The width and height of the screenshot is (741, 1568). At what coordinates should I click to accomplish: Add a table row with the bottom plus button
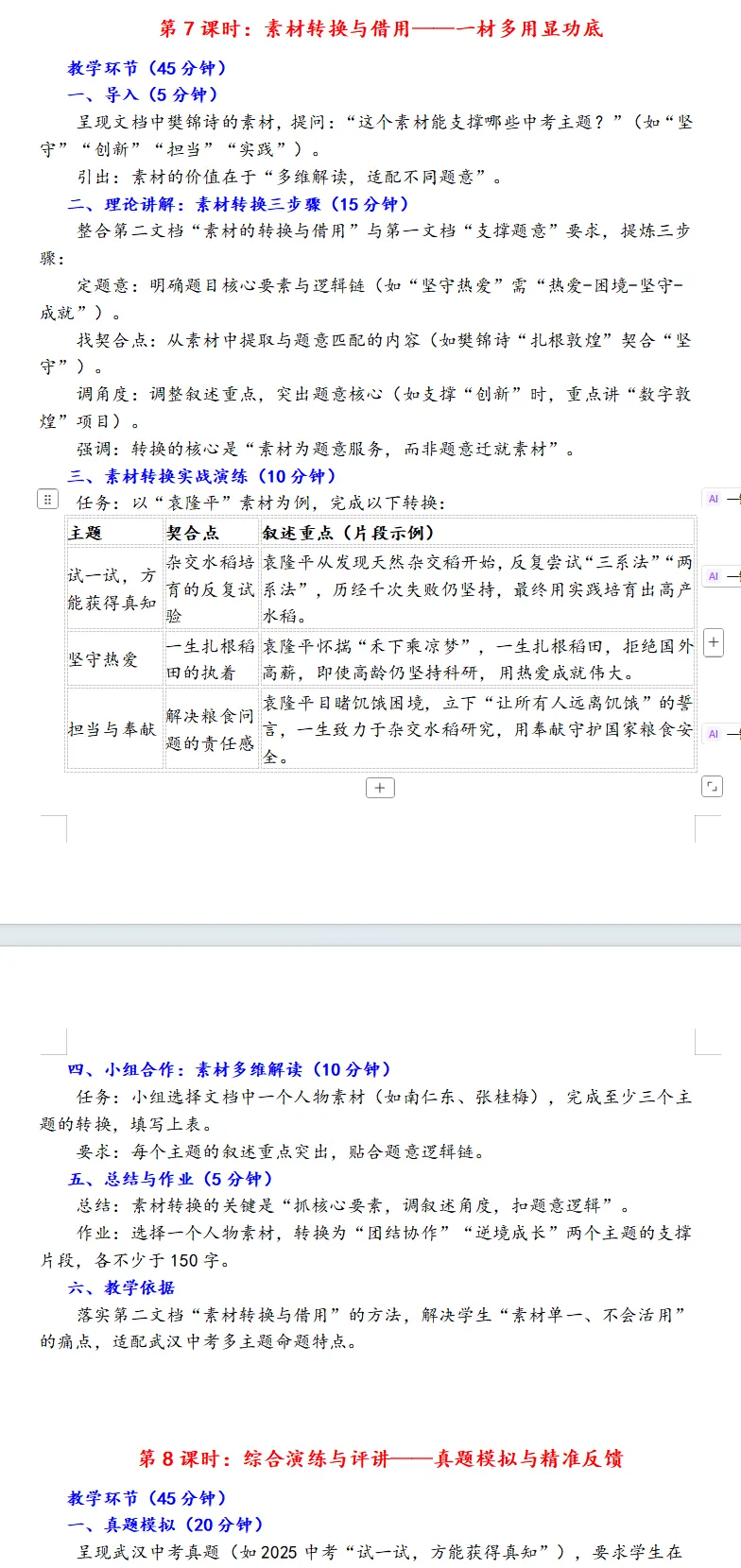(x=380, y=788)
